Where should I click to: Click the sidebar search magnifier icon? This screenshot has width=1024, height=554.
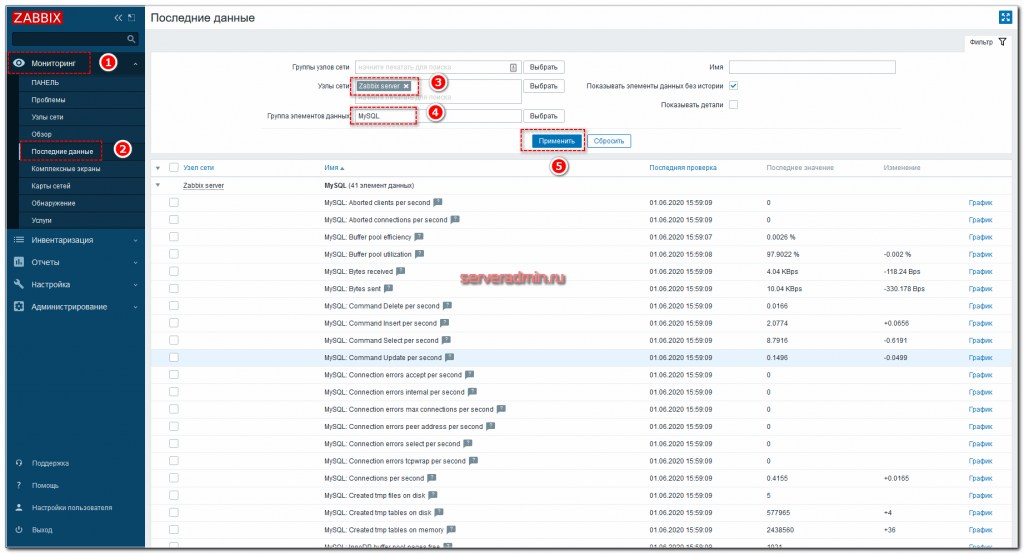point(130,39)
